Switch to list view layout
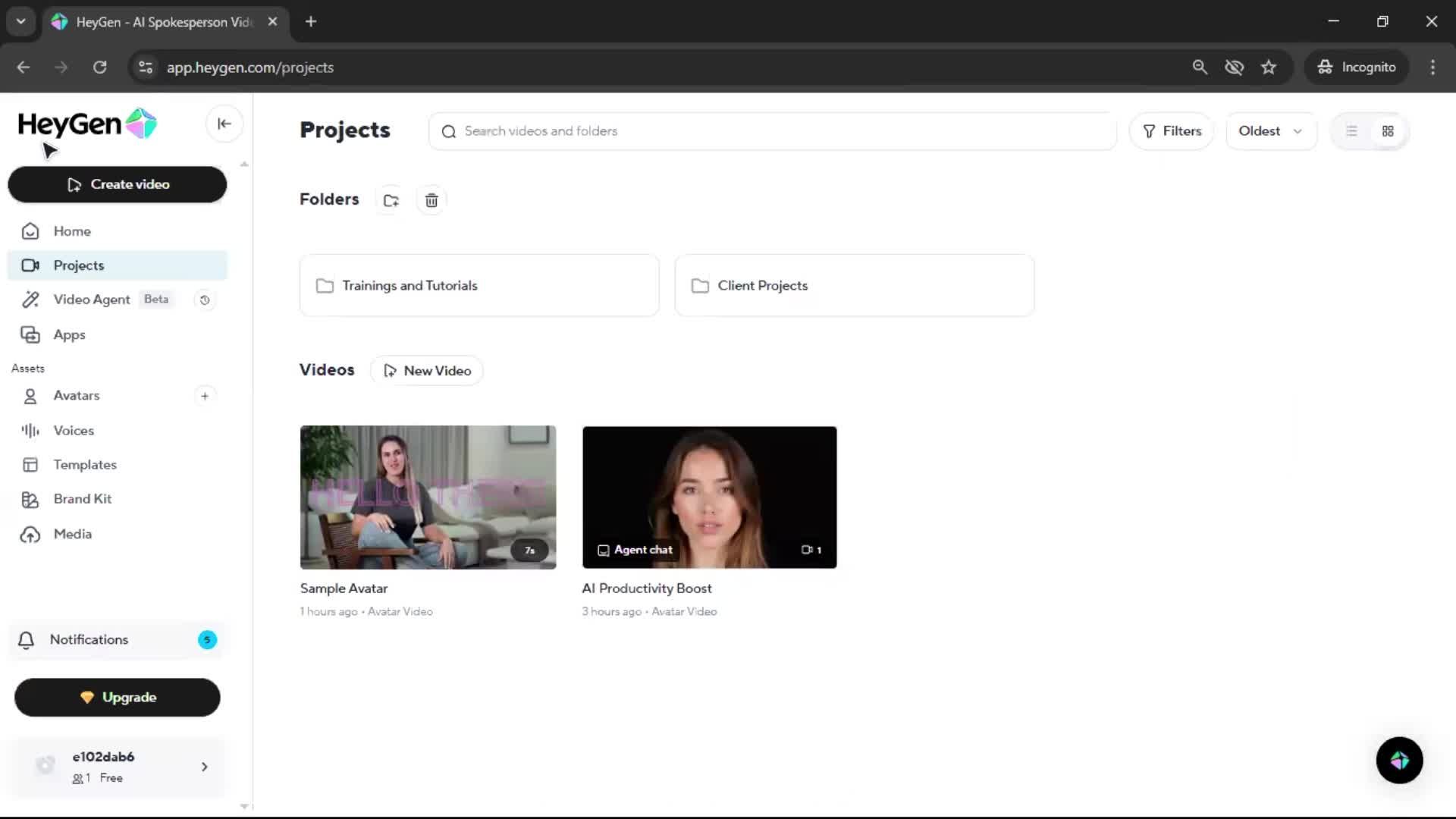The image size is (1456, 819). pos(1351,131)
